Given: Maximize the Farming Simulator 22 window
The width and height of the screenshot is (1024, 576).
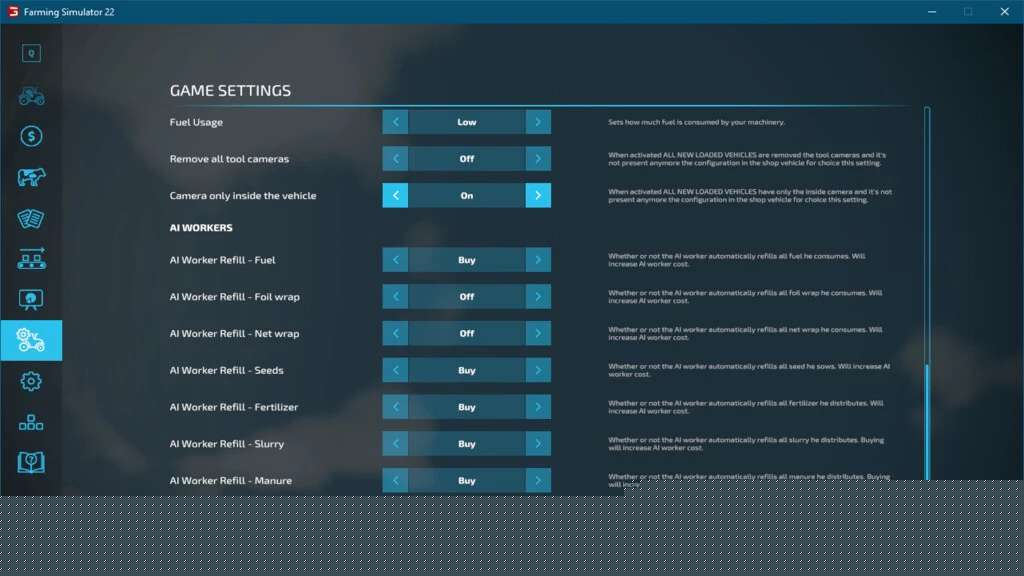Looking at the screenshot, I should 968,12.
